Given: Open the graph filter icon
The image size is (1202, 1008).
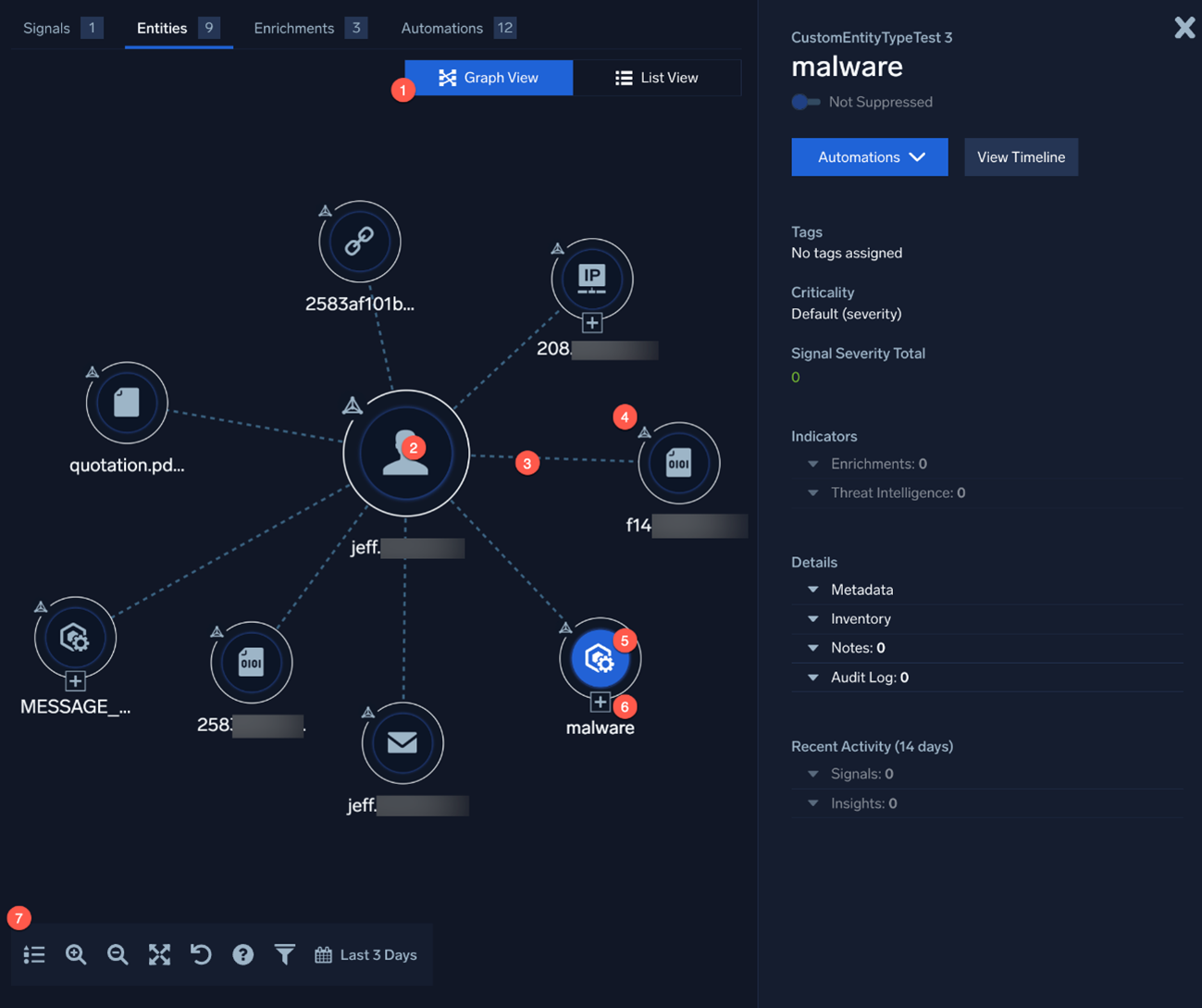Looking at the screenshot, I should 284,954.
